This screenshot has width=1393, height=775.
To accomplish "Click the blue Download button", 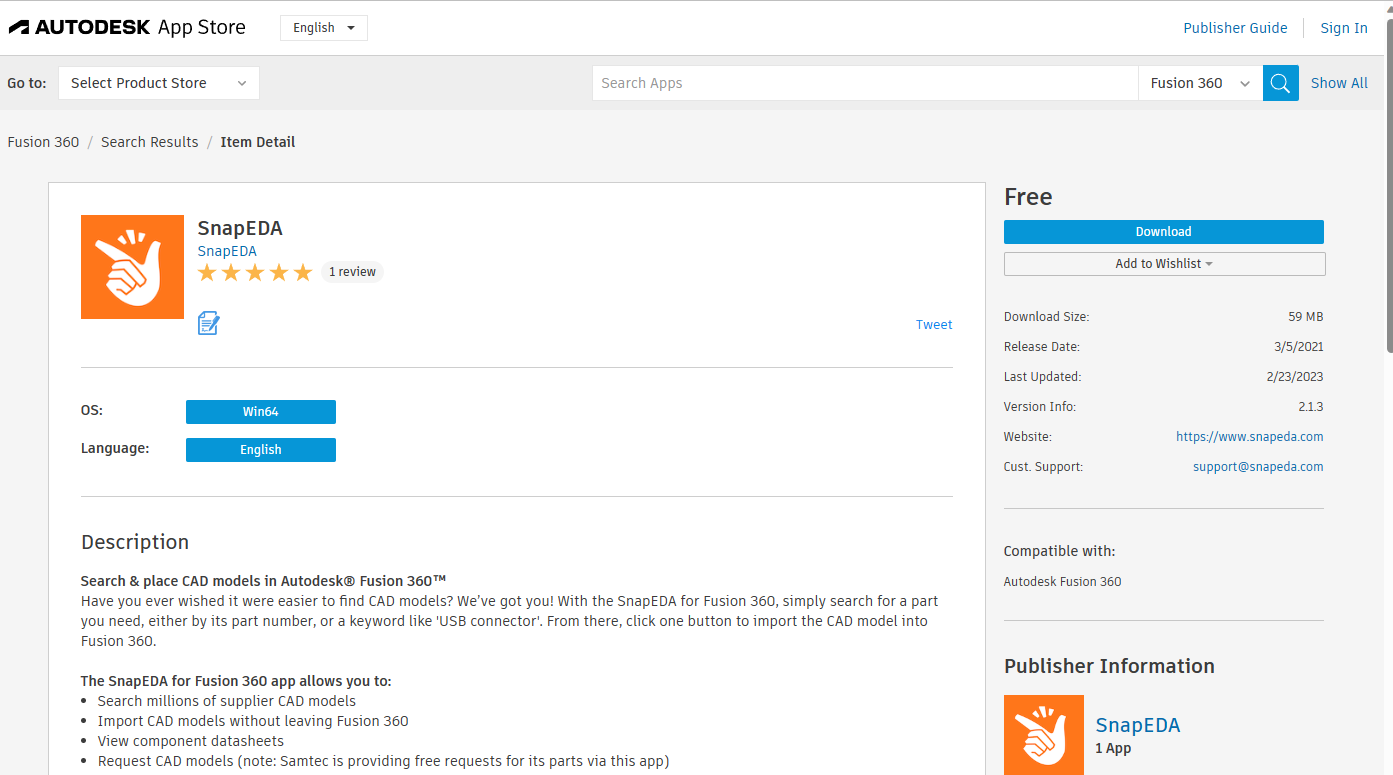I will tap(1164, 232).
